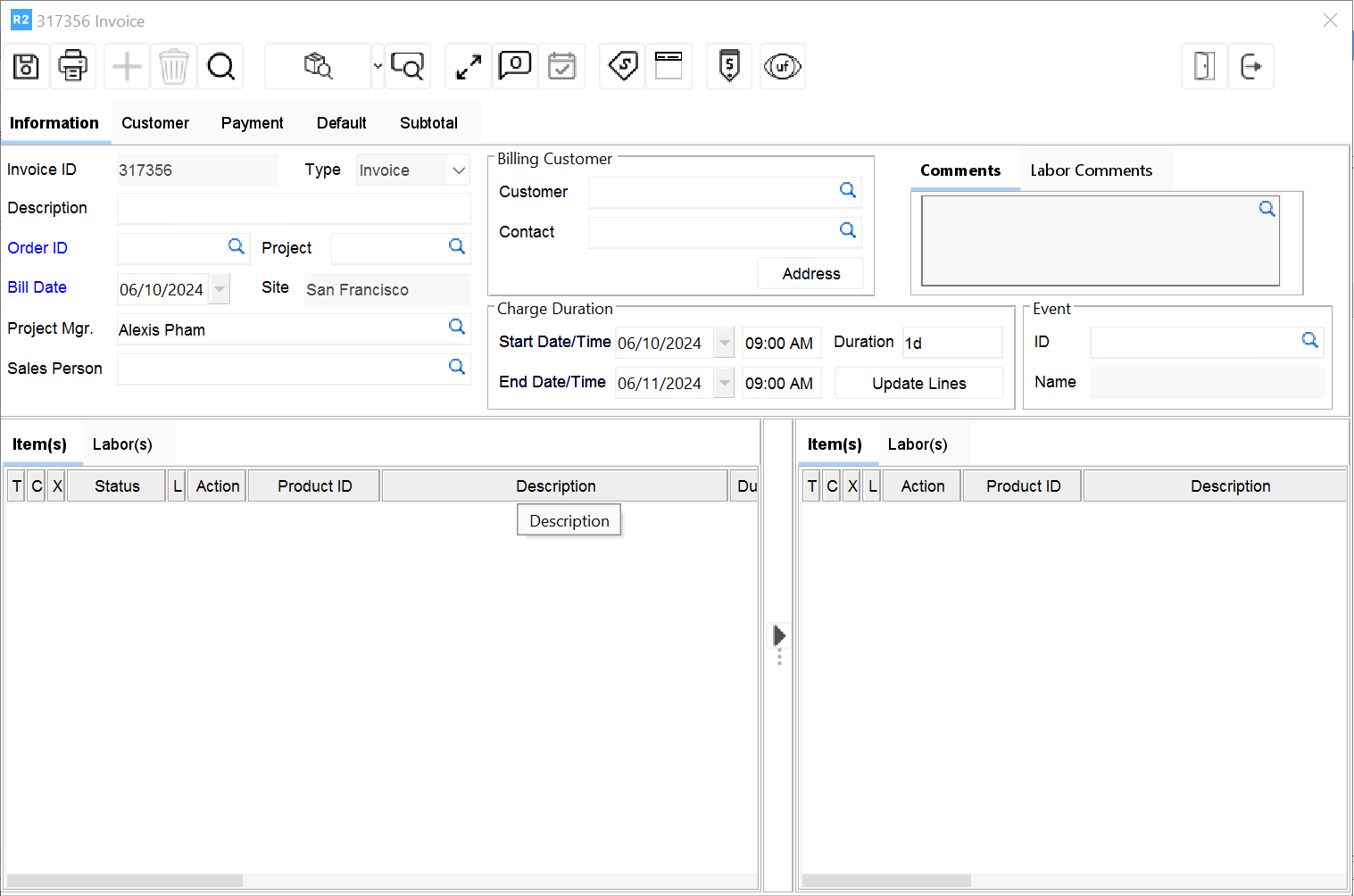The width and height of the screenshot is (1354, 896).
Task: Click the exit arrow icon at top right
Action: [x=1250, y=66]
